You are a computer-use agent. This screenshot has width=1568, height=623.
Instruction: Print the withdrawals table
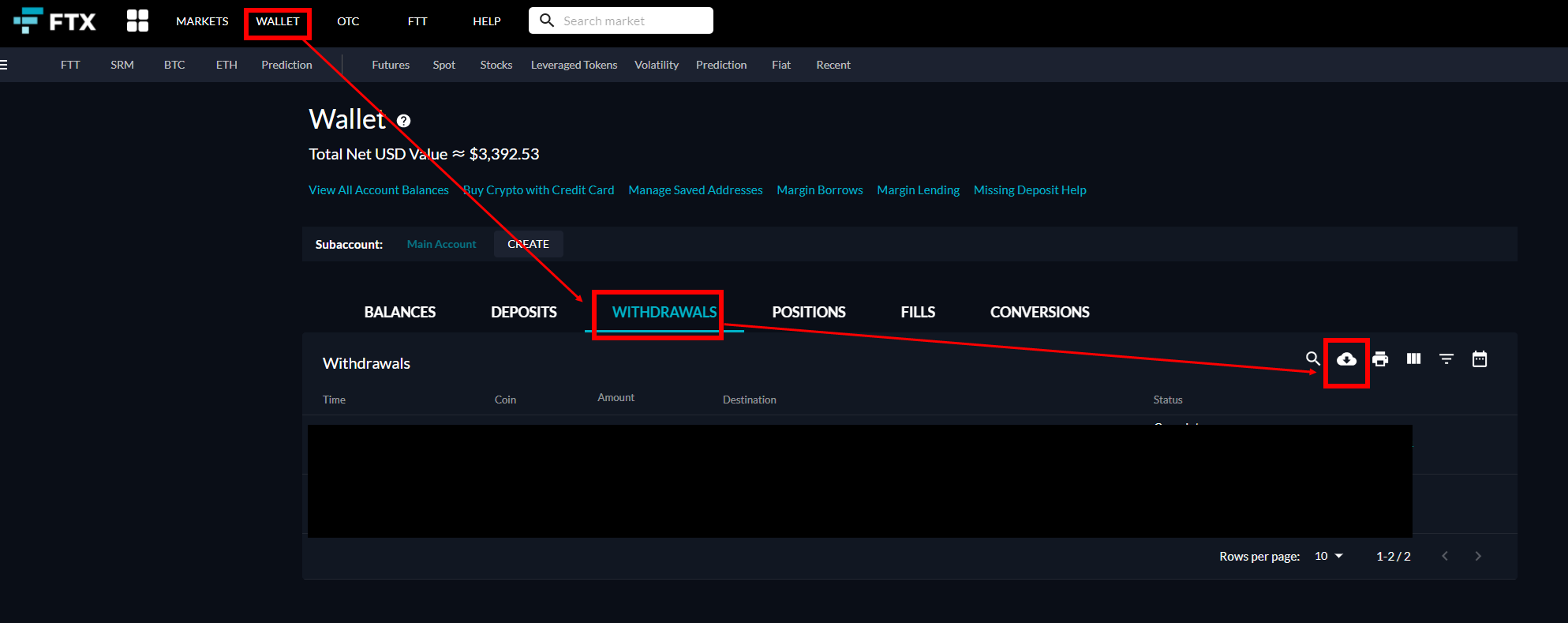tap(1380, 359)
